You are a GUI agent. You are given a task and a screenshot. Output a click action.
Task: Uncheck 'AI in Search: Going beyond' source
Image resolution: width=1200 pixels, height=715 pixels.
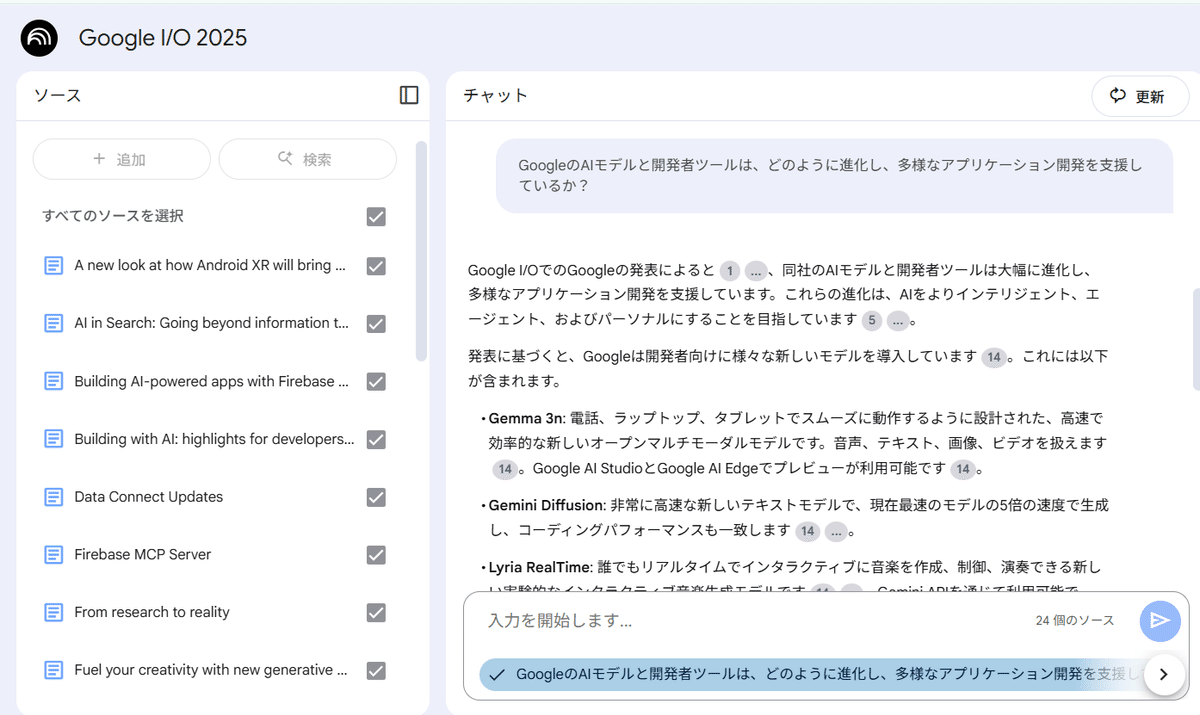click(376, 324)
